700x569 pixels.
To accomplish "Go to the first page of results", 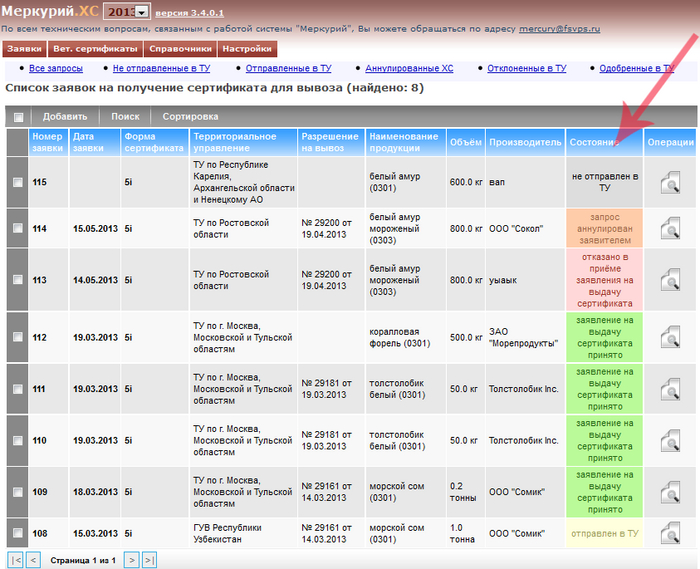I will click(16, 560).
